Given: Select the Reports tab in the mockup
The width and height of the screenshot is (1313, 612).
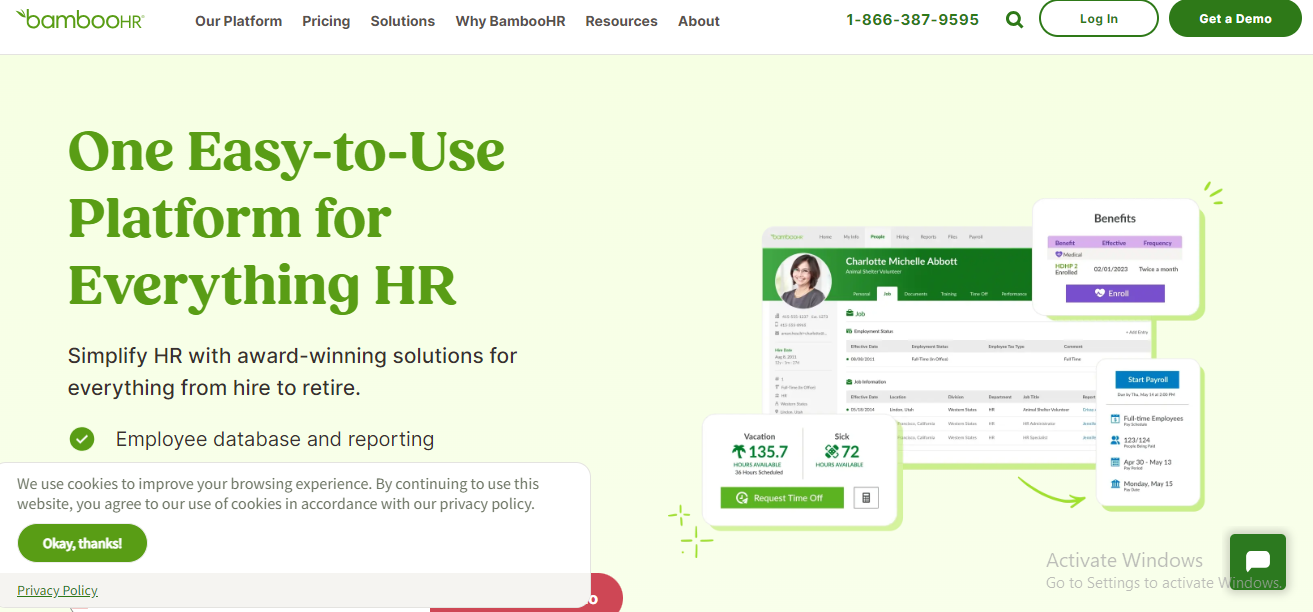Looking at the screenshot, I should [x=929, y=237].
